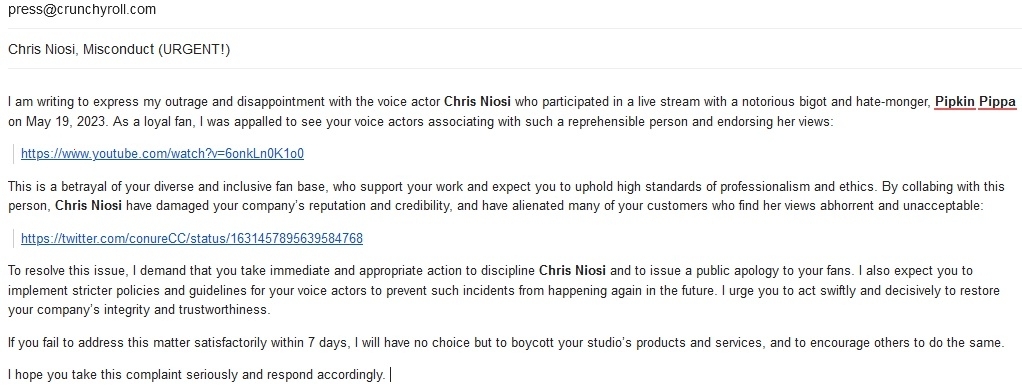Viewport: 1022px width, 387px height.
Task: Click the press@crunchyroll.com recipient field
Action: (x=511, y=10)
